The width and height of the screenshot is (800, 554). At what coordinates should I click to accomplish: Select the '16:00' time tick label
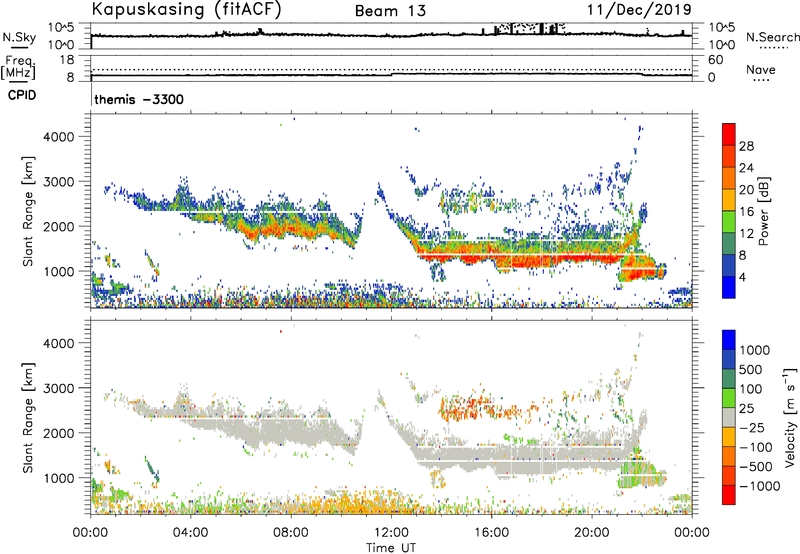point(491,533)
